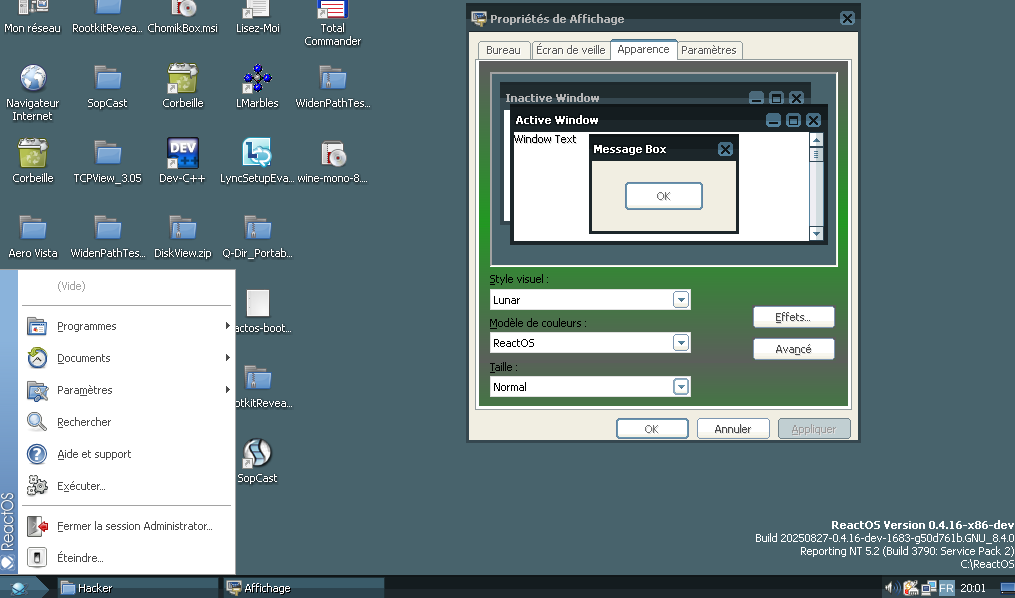
Task: Select the SopCast folder beside Navigateur Internet
Action: (x=107, y=78)
